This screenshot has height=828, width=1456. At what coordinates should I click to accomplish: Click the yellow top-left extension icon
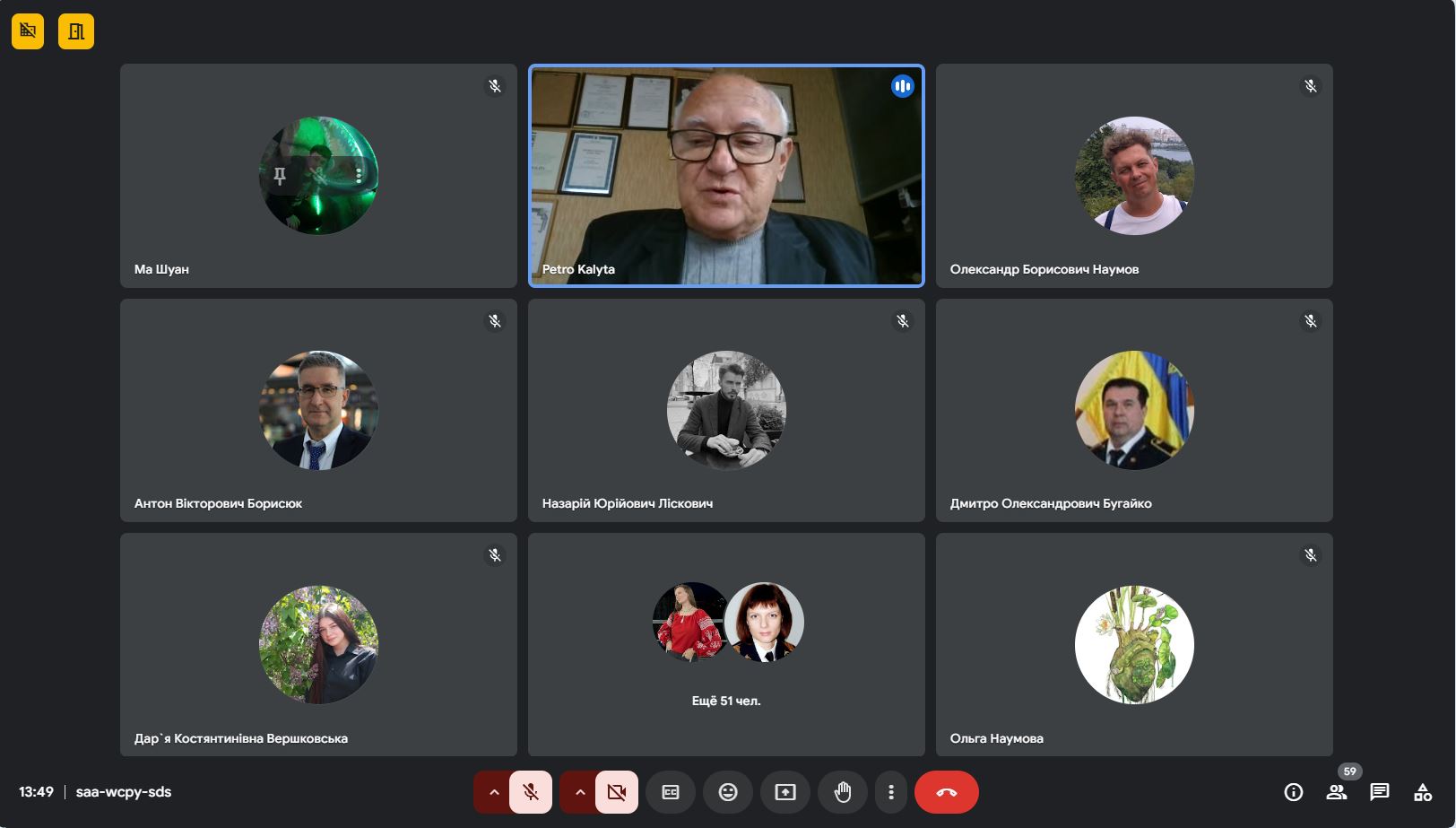[x=28, y=31]
